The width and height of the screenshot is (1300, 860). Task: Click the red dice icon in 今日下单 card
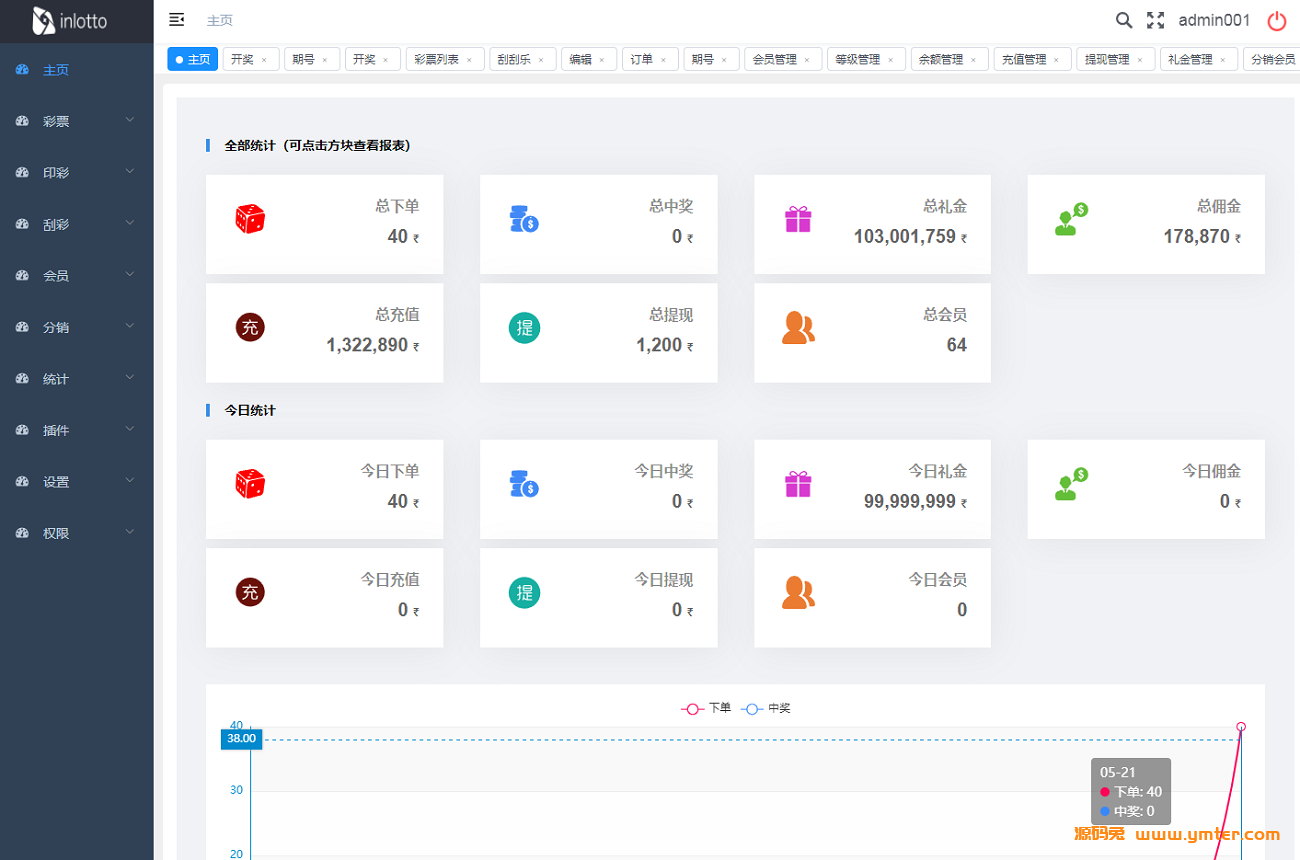tap(250, 484)
